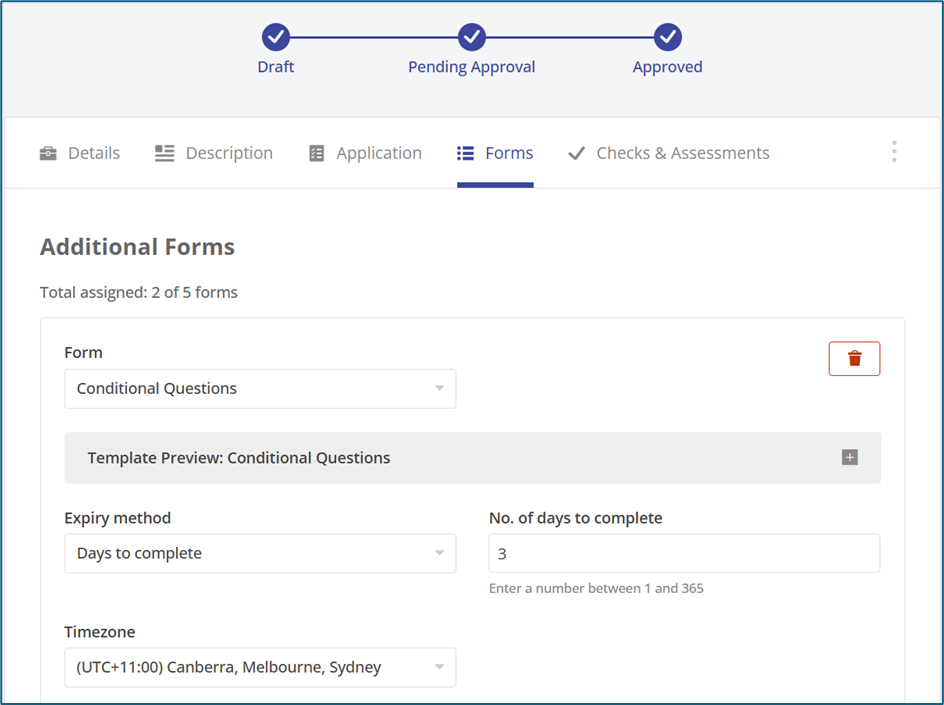Image resolution: width=944 pixels, height=705 pixels.
Task: Open the Expiry method dropdown
Action: pos(260,554)
